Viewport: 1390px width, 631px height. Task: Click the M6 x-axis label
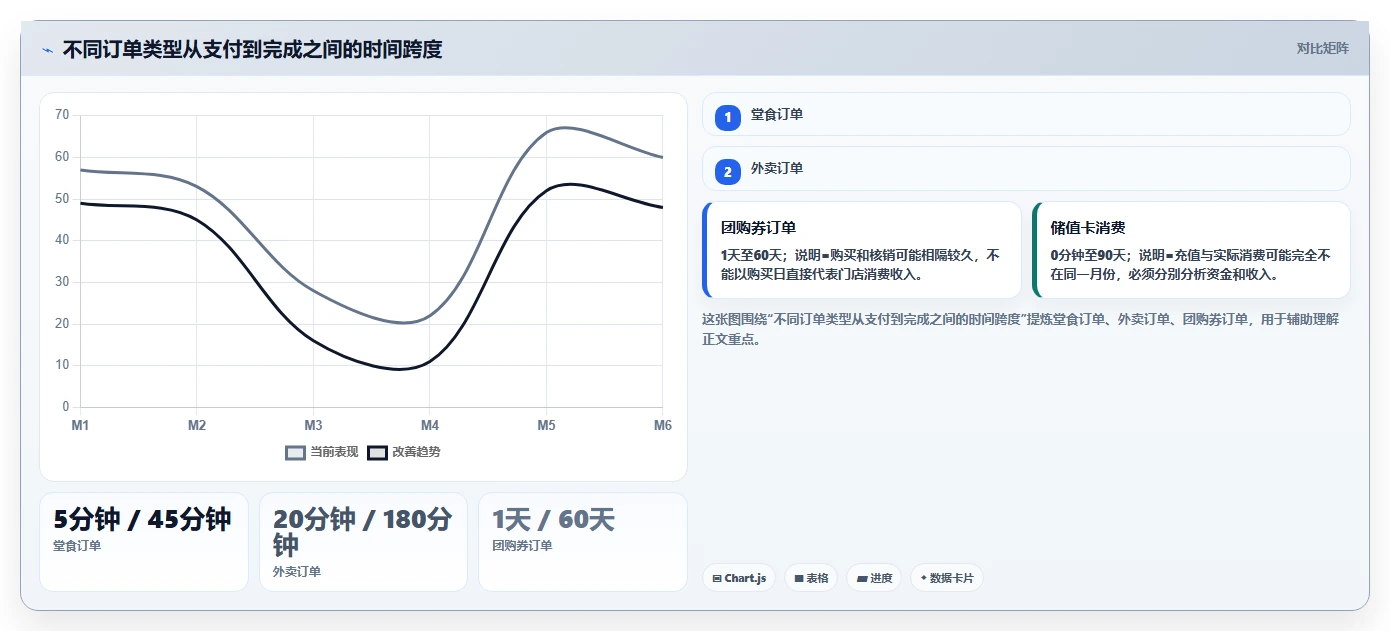tap(663, 426)
